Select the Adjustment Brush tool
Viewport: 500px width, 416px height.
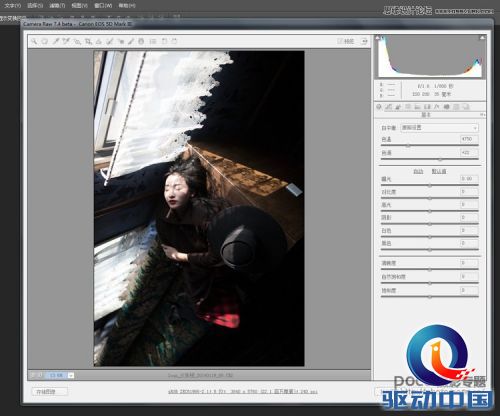pyautogui.click(x=131, y=41)
